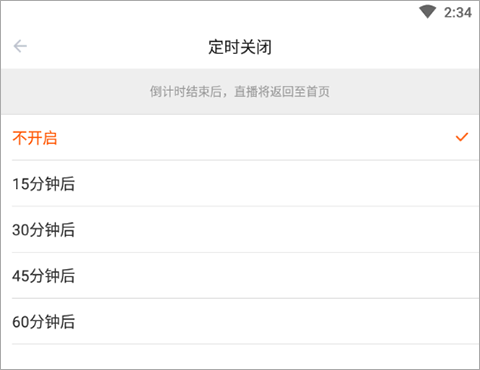Screen dimensions: 480x370
Task: Select 30分钟后 timer option
Action: [x=240, y=230]
